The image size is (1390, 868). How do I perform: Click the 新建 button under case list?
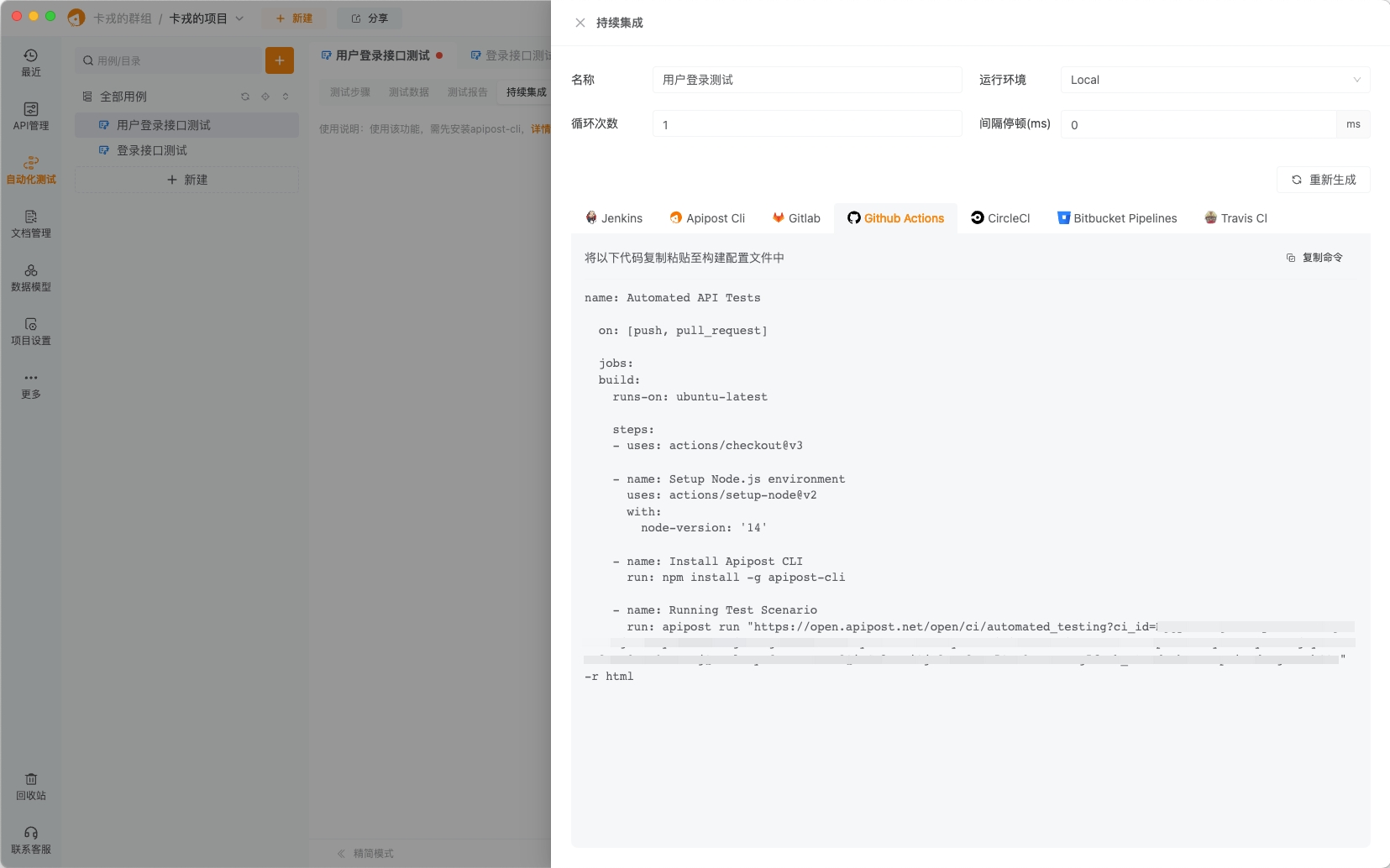point(186,180)
